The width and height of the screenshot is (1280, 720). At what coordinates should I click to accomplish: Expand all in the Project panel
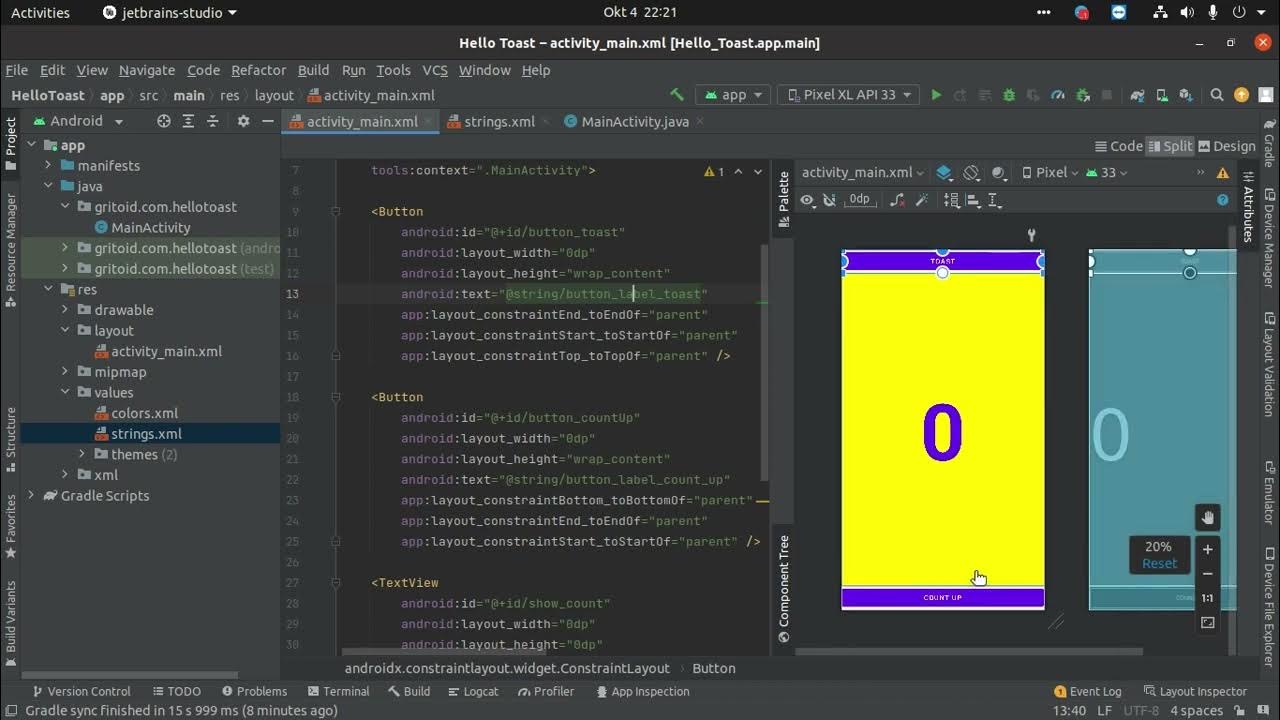pos(188,121)
